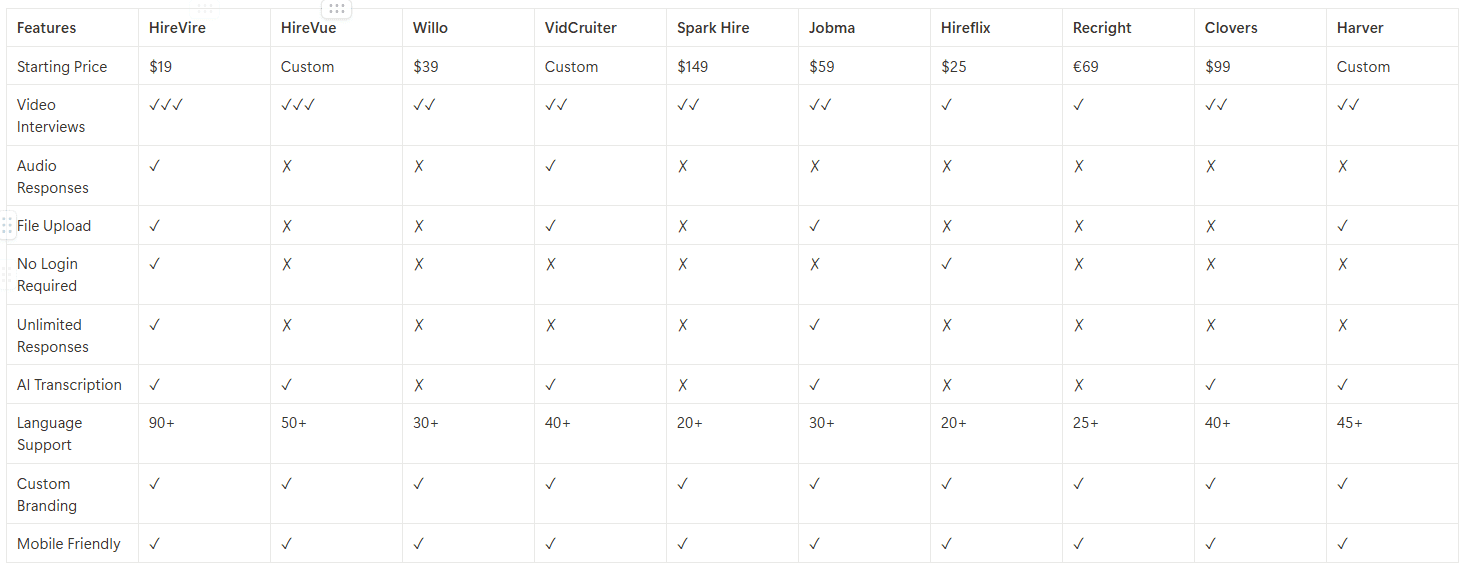
Task: Click the checkmark for Jobma File Upload
Action: pos(815,226)
